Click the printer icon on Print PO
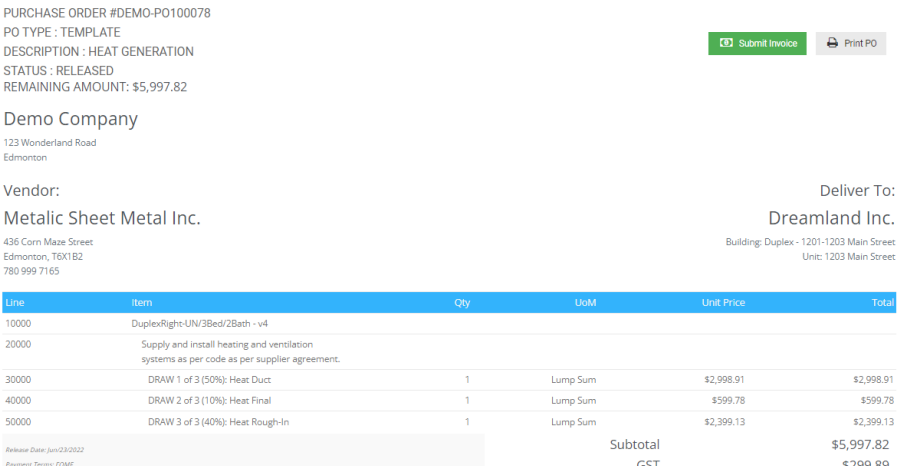 (832, 44)
